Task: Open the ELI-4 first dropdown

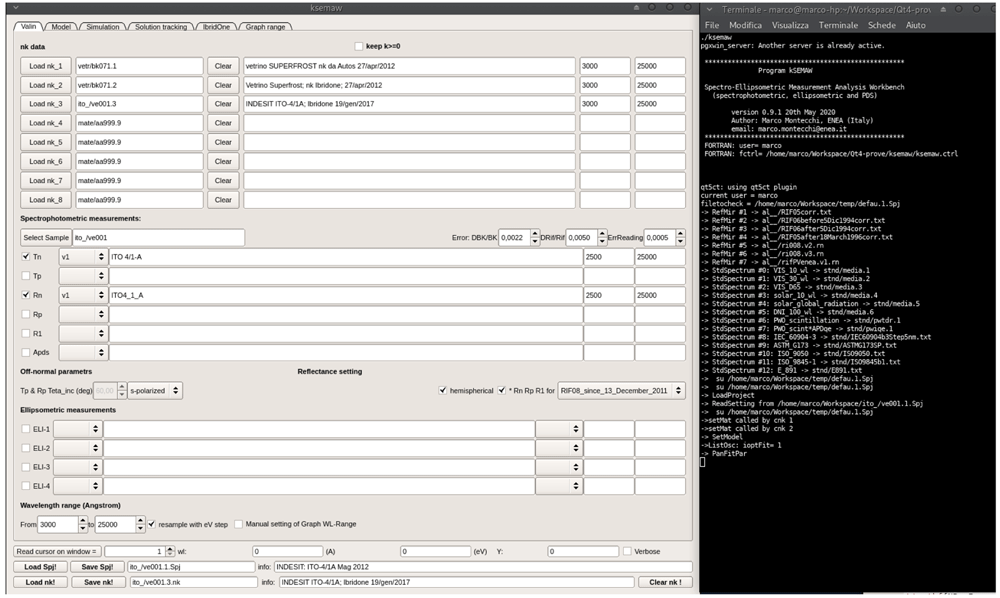Action: click(x=78, y=486)
